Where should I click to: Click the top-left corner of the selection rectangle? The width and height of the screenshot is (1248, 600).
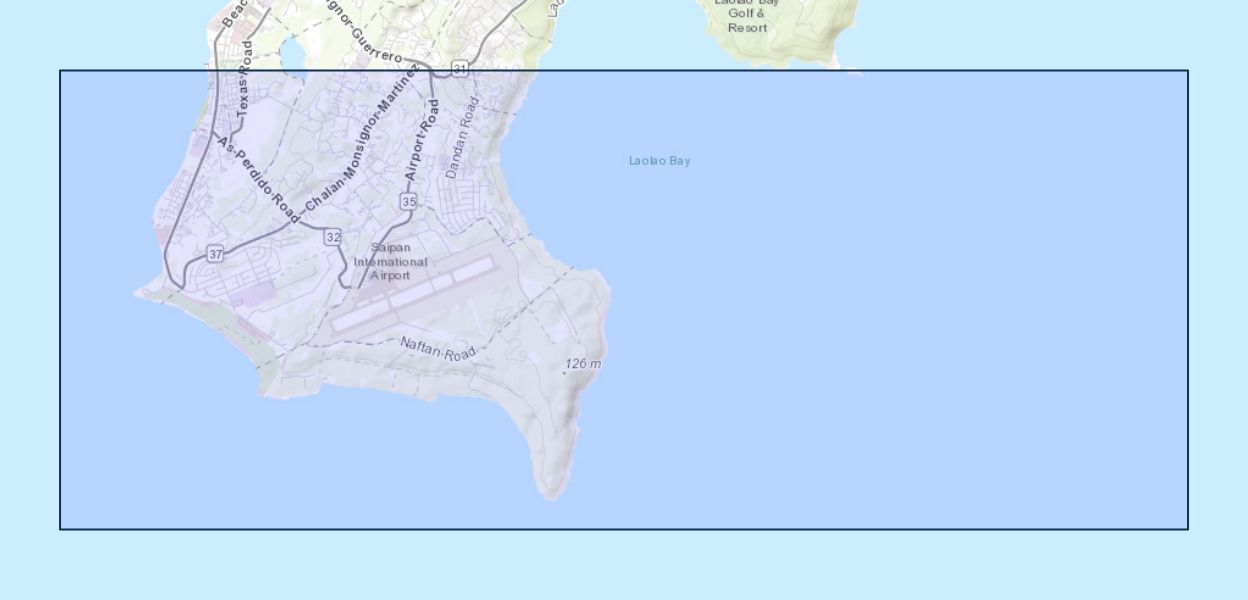pyautogui.click(x=60, y=70)
